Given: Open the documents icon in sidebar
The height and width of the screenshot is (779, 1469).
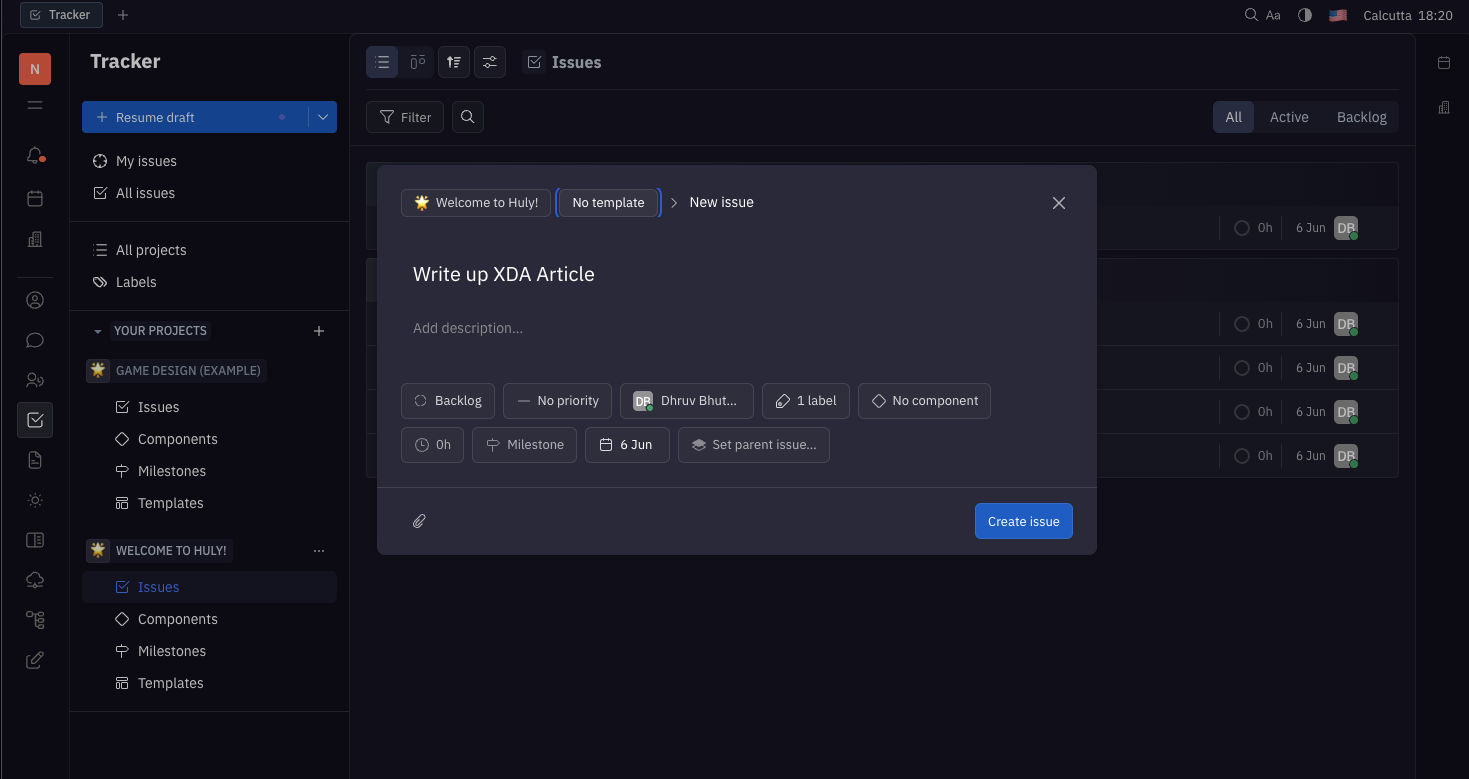Looking at the screenshot, I should pyautogui.click(x=35, y=460).
